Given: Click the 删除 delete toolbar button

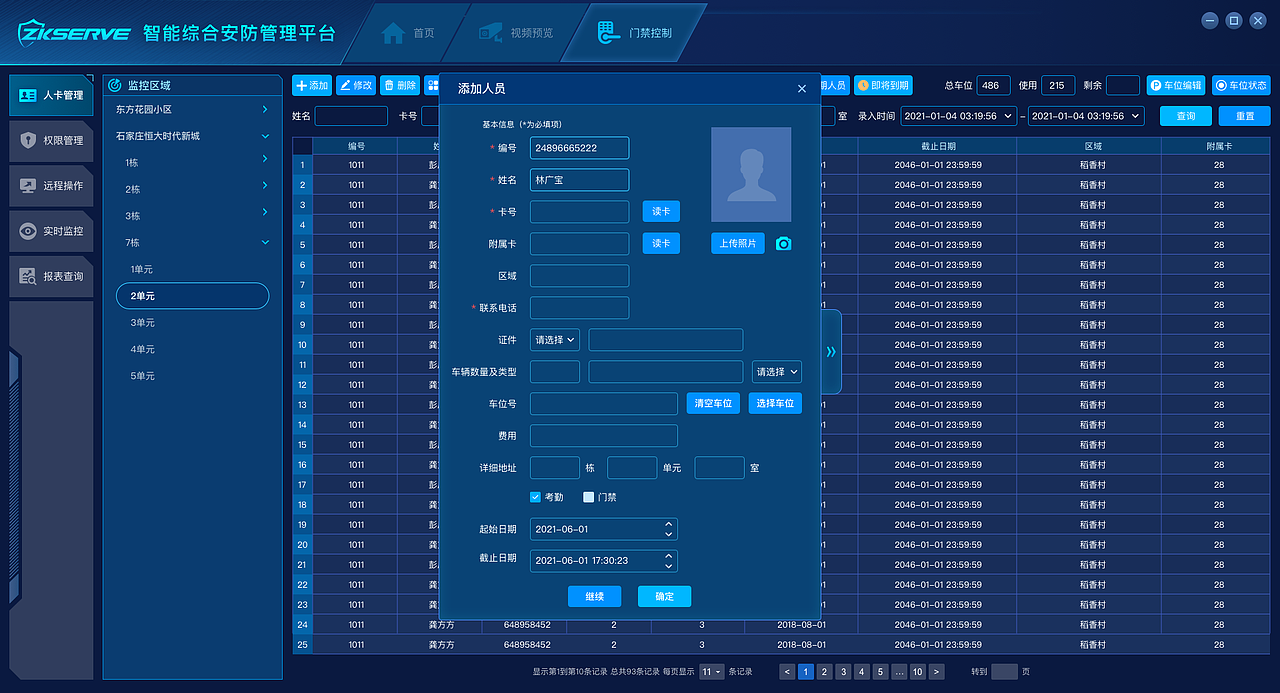Looking at the screenshot, I should [x=400, y=86].
